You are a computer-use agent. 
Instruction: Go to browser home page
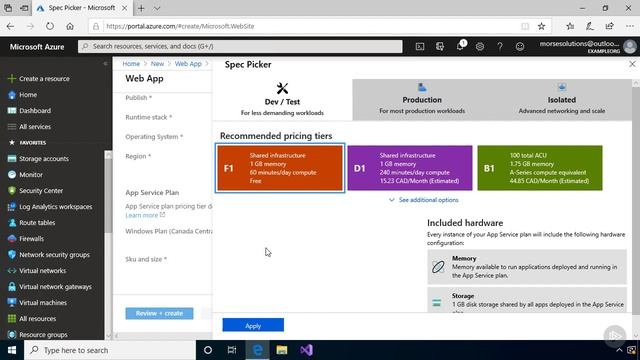point(70,26)
